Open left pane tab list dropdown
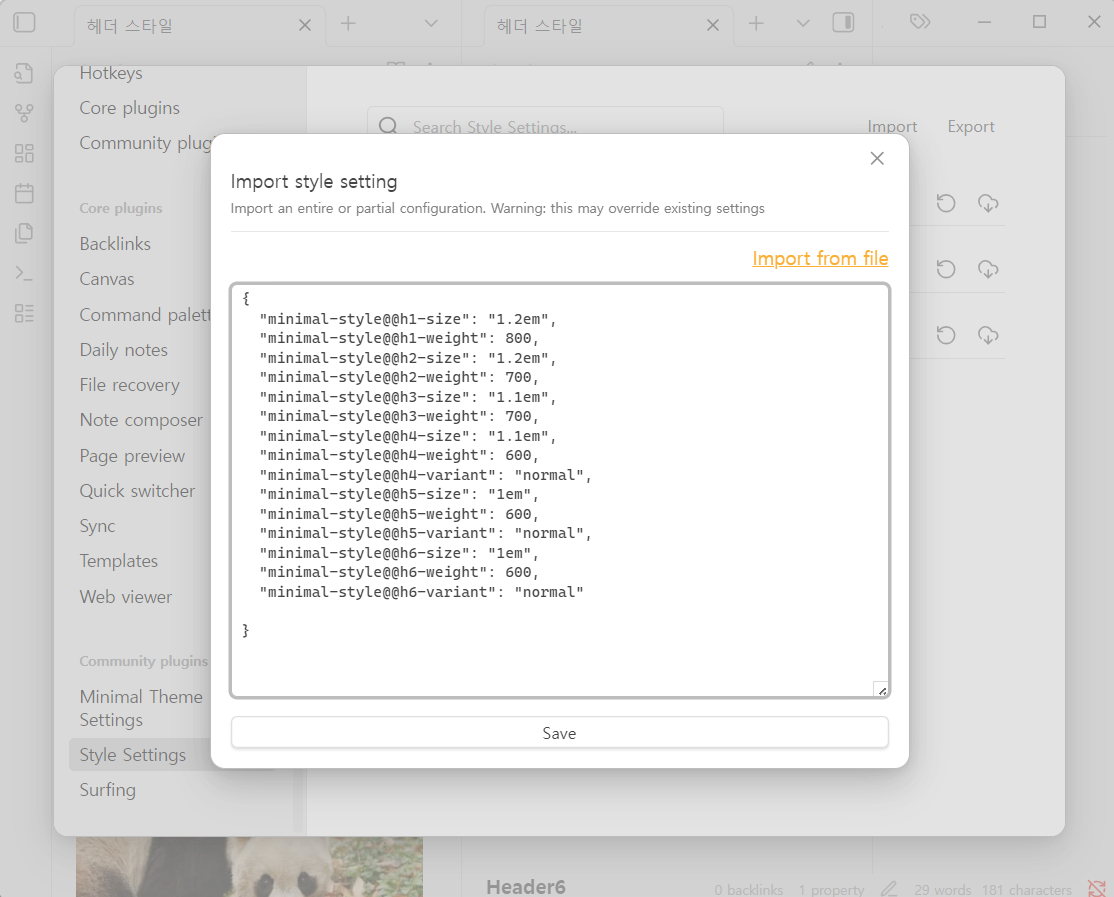 click(431, 23)
